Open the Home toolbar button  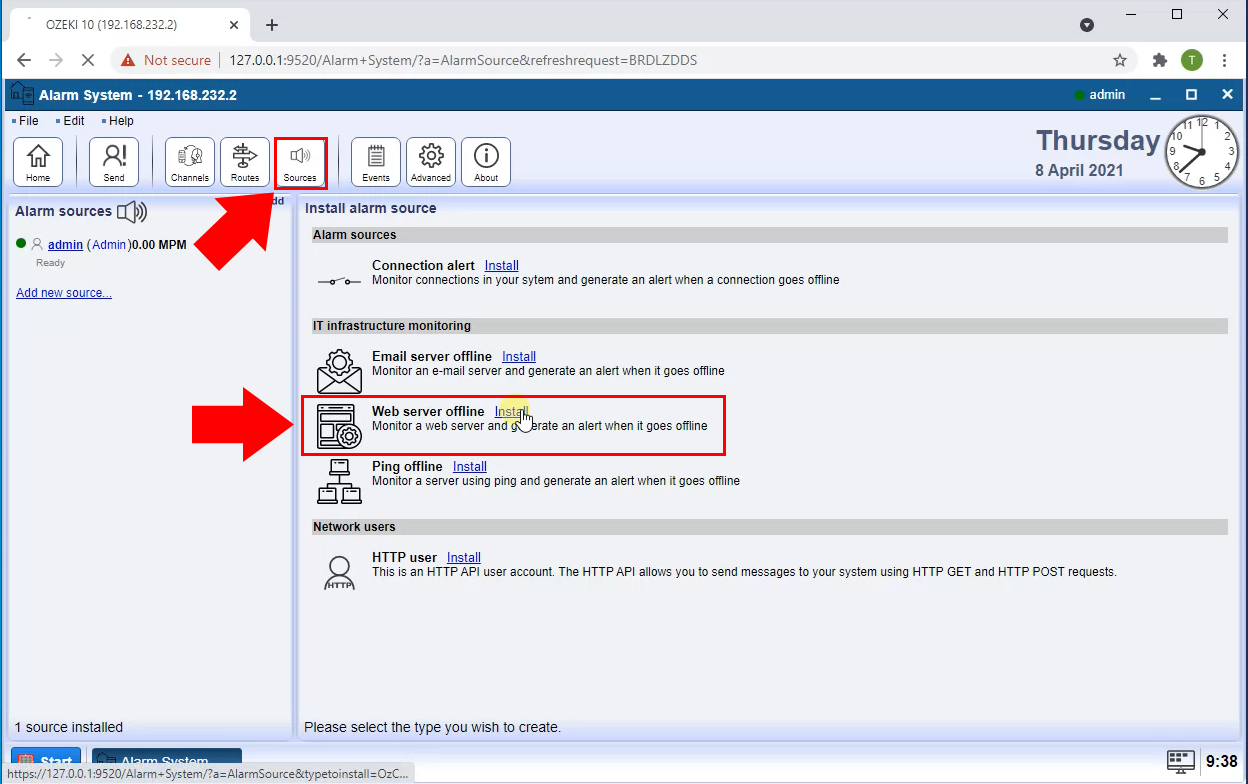point(38,162)
